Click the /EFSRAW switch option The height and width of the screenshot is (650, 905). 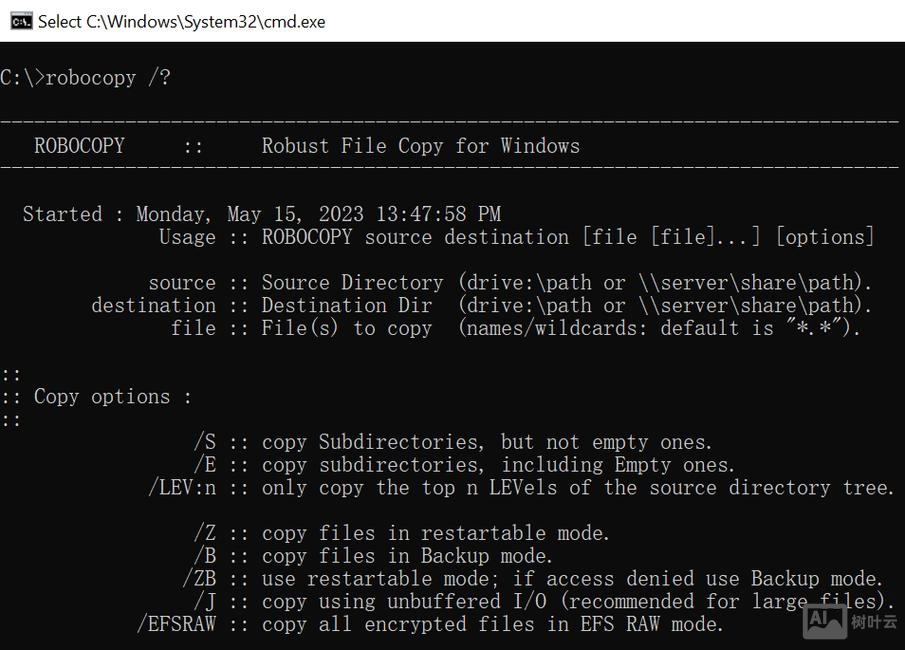pyautogui.click(x=176, y=624)
